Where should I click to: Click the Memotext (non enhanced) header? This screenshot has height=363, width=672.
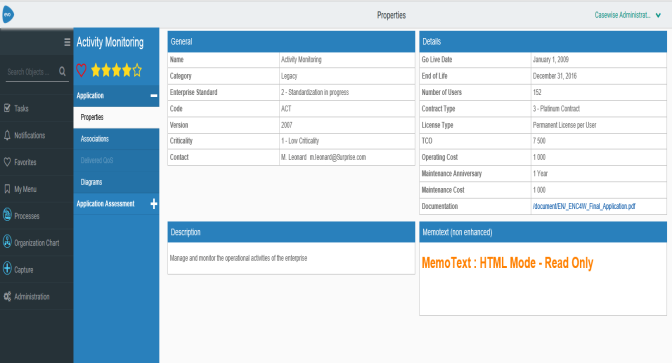pyautogui.click(x=543, y=232)
